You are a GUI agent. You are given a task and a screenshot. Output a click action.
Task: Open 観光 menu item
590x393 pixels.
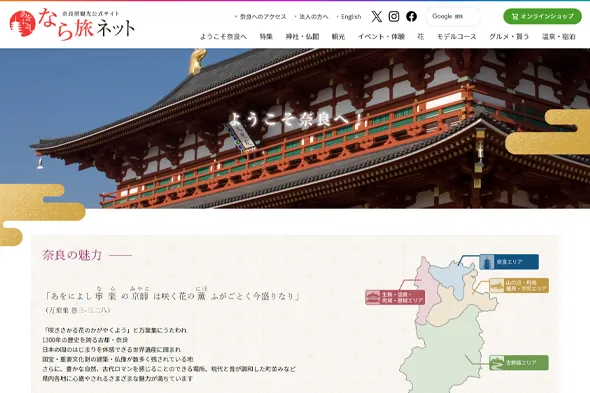point(338,37)
